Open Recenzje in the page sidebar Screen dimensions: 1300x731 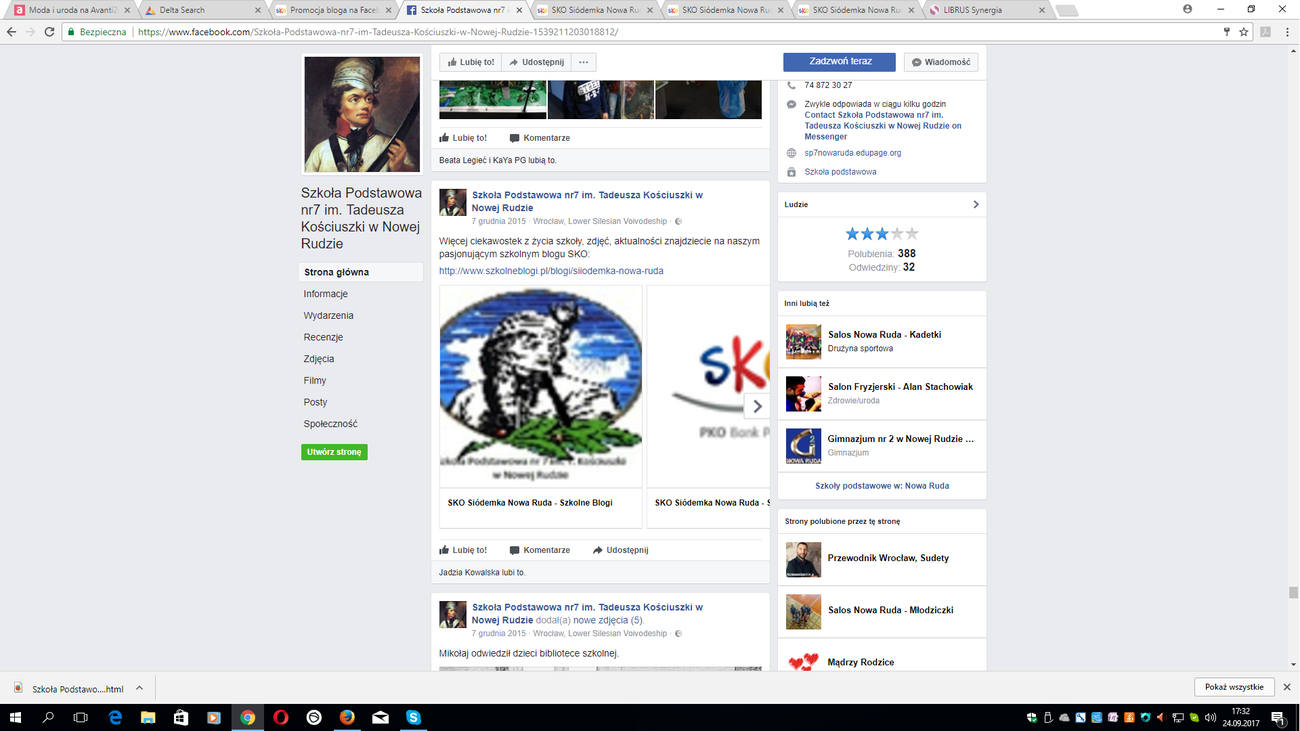(323, 337)
